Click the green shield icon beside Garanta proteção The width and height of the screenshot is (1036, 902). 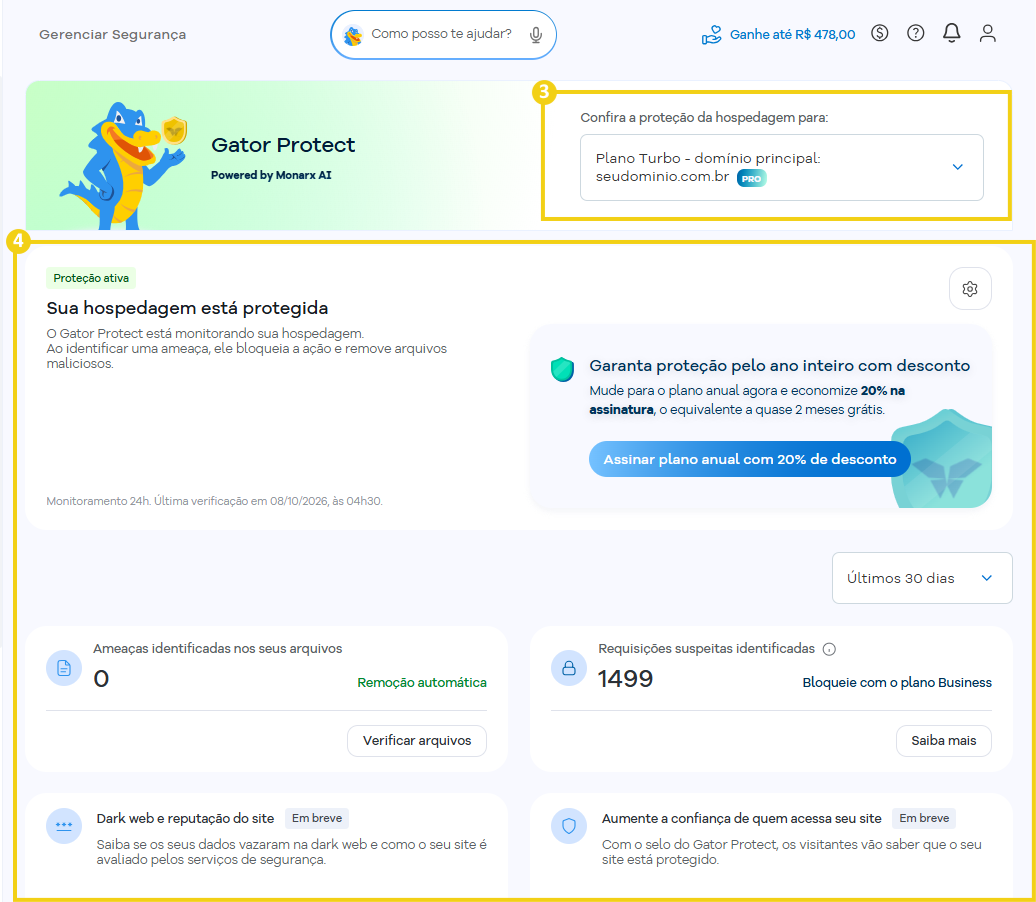[562, 369]
